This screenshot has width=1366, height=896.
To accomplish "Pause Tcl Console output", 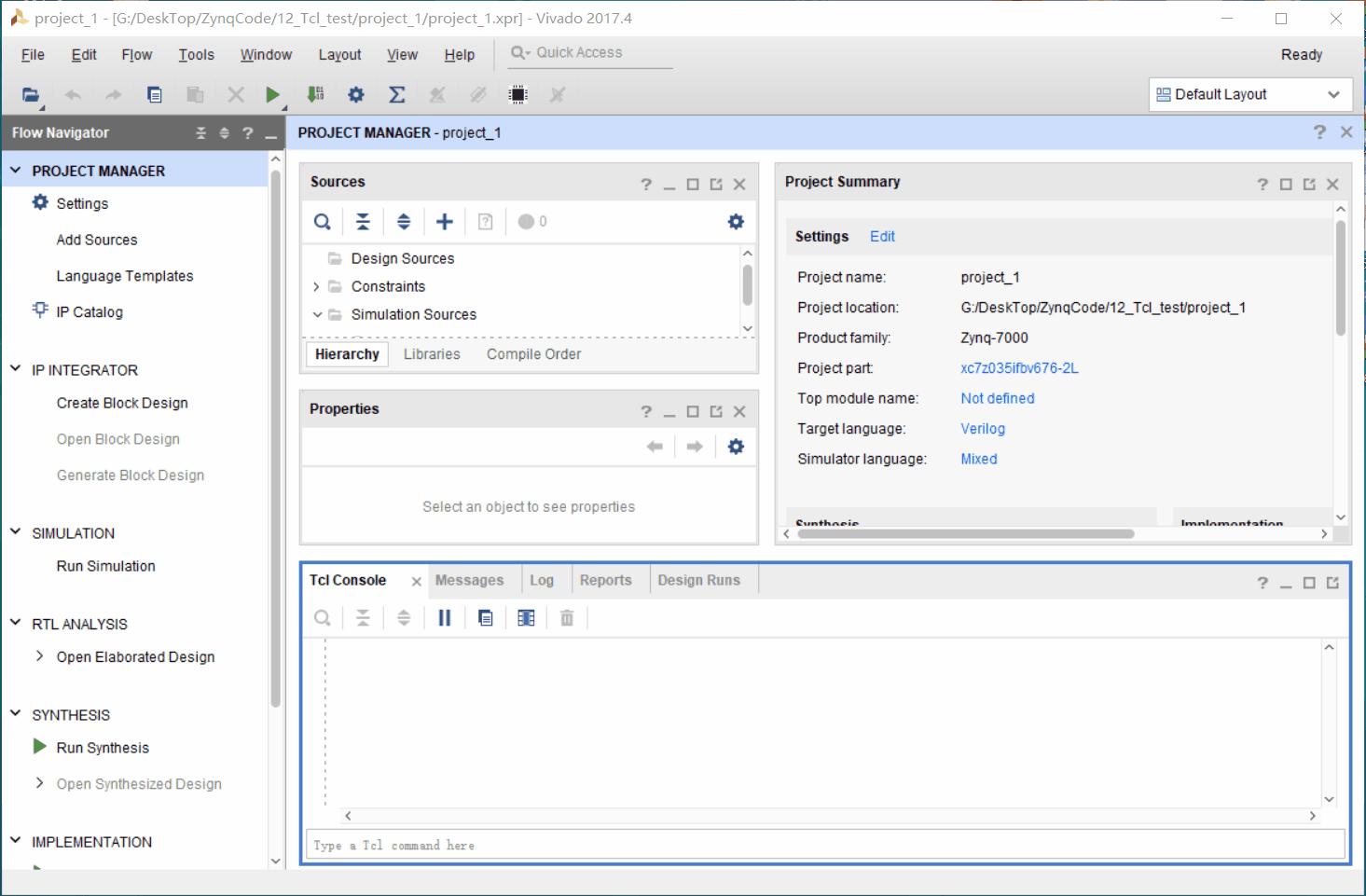I will (x=445, y=618).
